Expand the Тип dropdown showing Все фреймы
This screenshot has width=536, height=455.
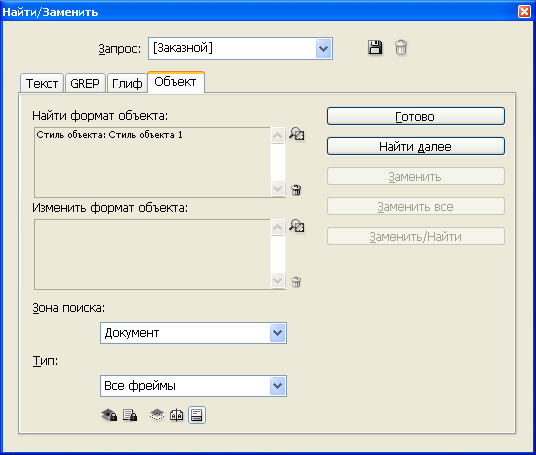coord(278,386)
